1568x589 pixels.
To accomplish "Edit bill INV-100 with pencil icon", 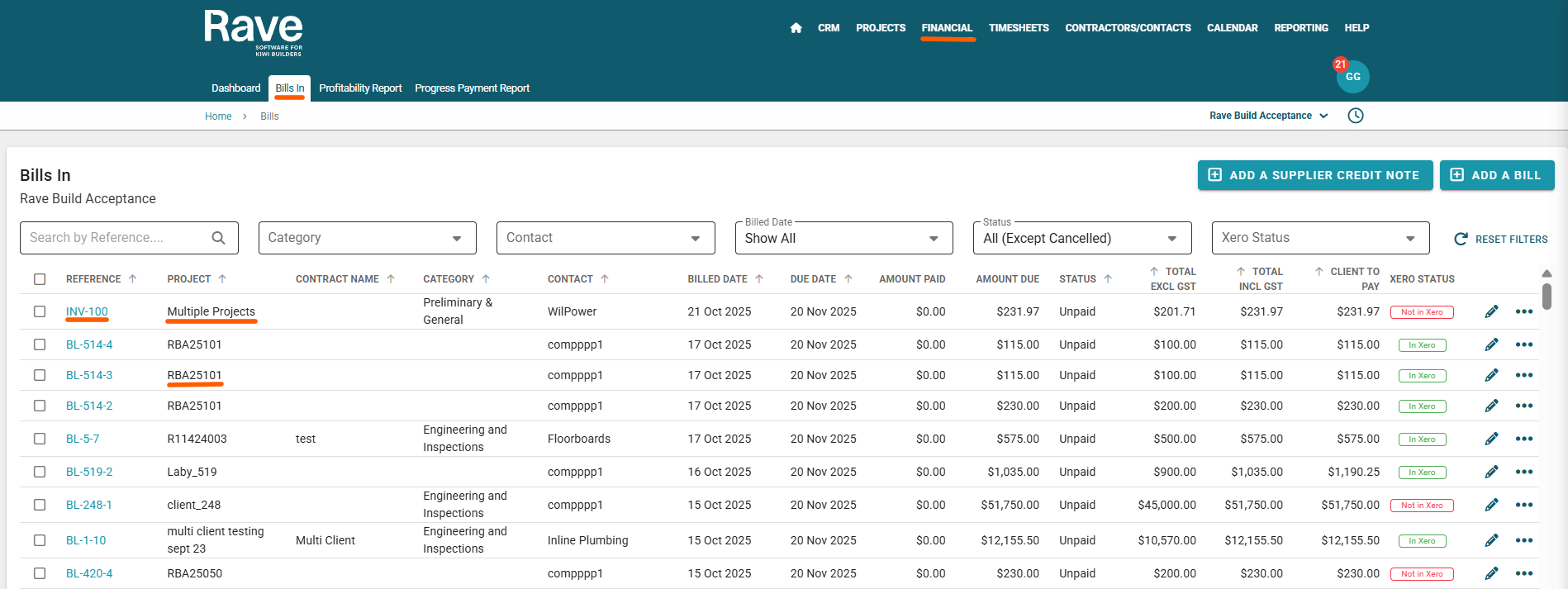I will tap(1491, 311).
